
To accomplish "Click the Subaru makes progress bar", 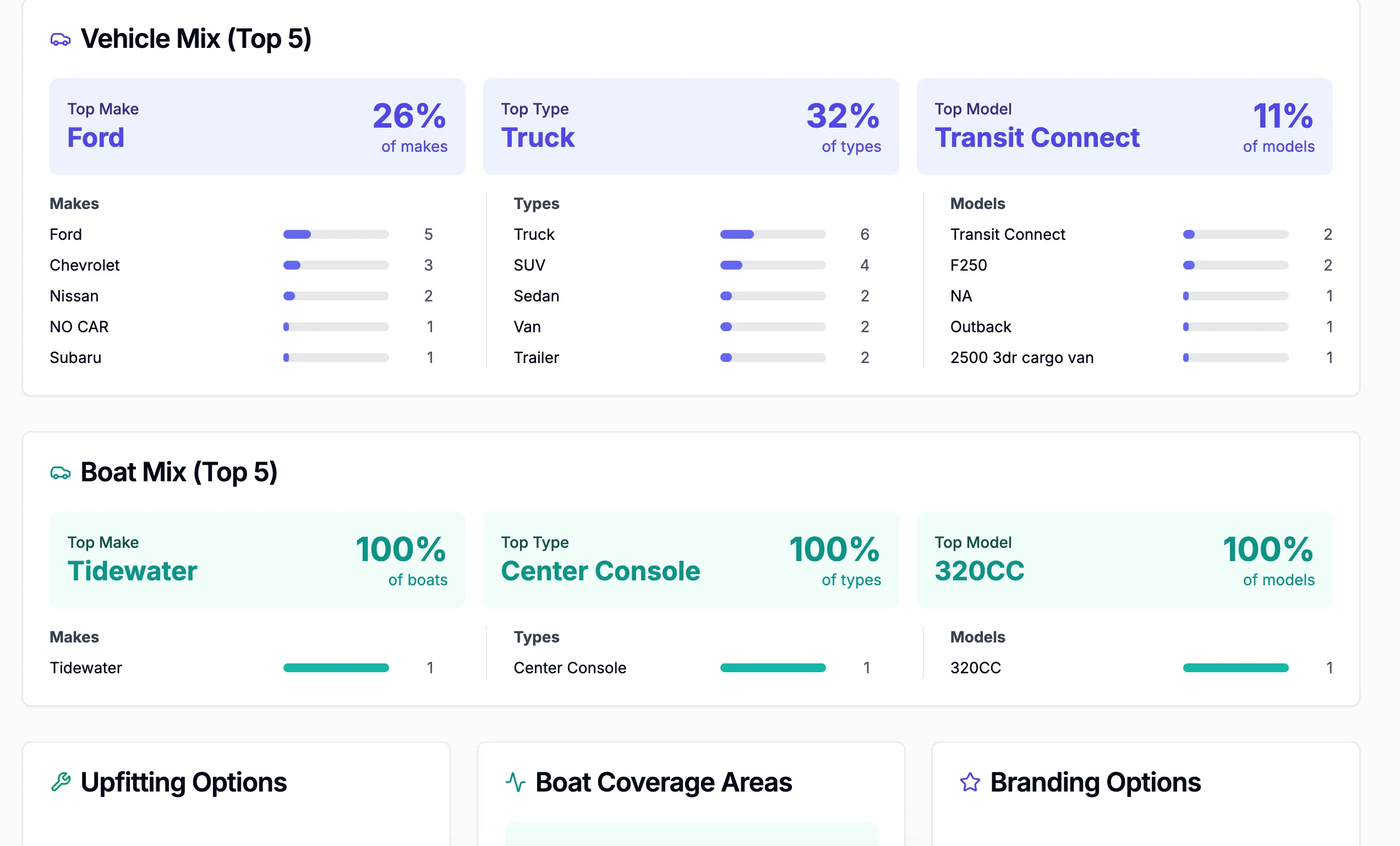I will (x=336, y=358).
